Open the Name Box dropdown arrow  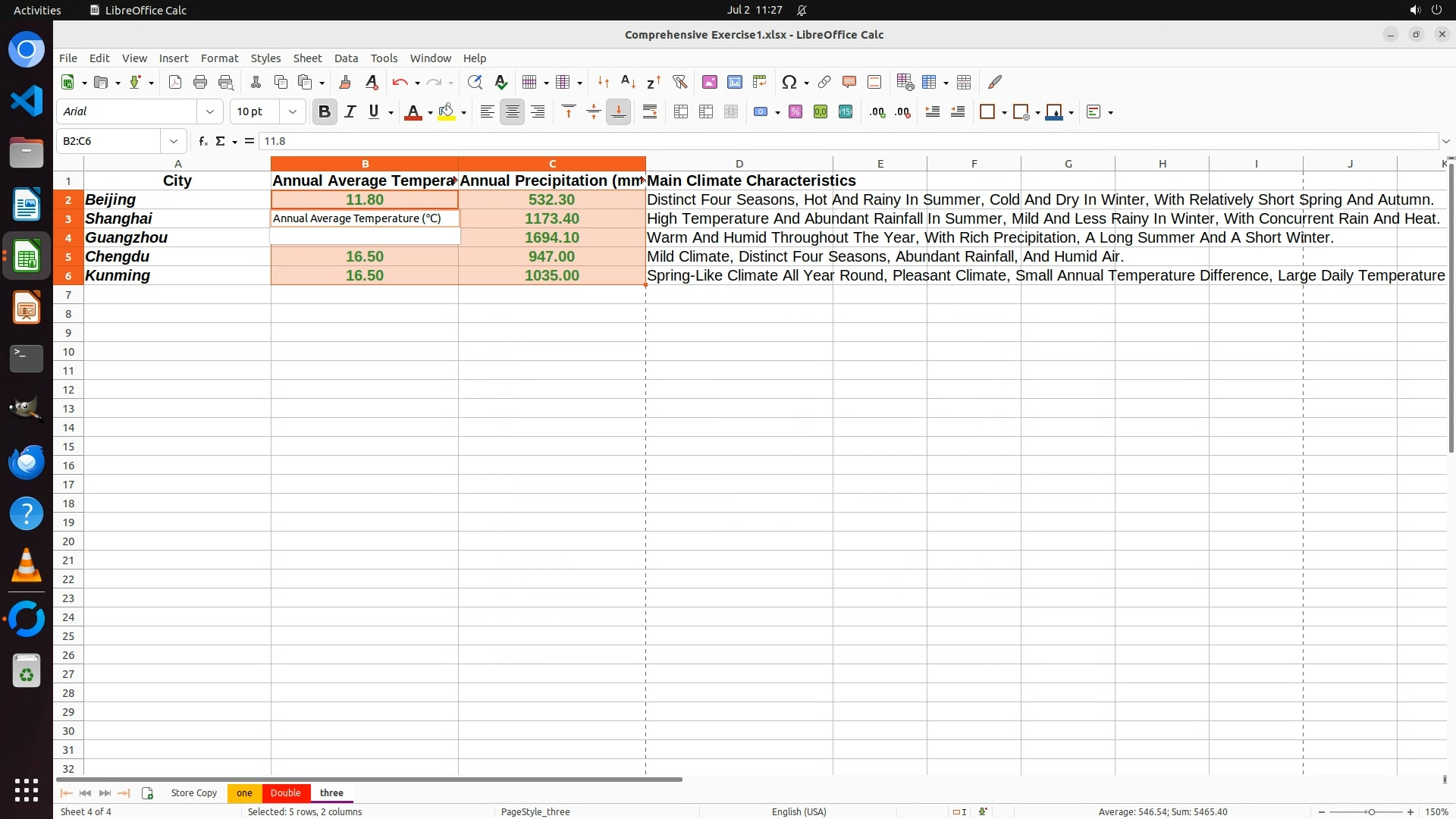tap(174, 141)
